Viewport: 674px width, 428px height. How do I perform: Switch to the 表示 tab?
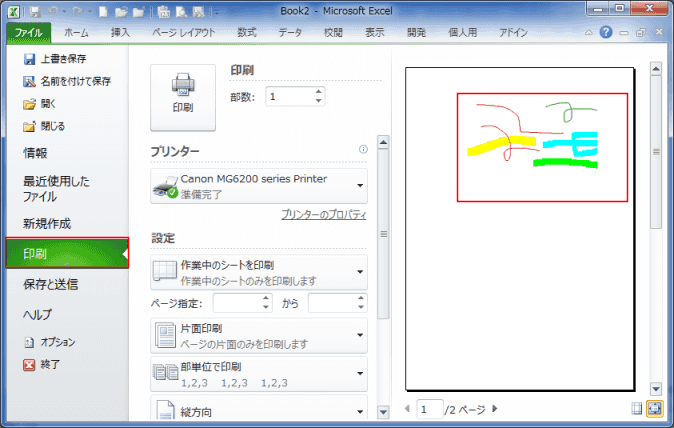(x=375, y=33)
